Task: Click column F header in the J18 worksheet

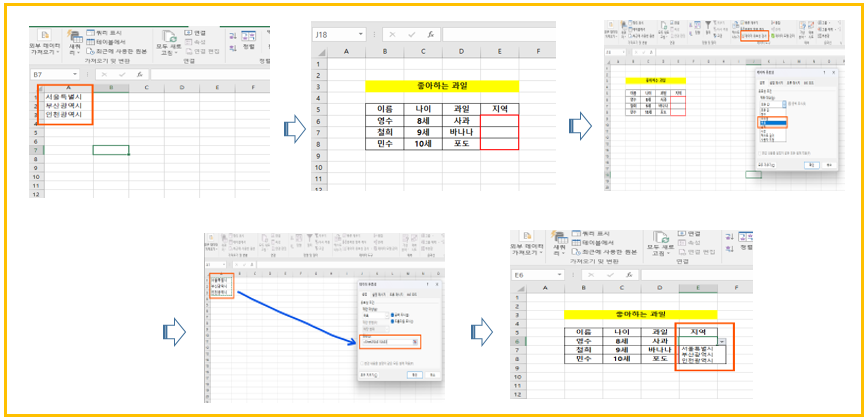Action: point(538,52)
